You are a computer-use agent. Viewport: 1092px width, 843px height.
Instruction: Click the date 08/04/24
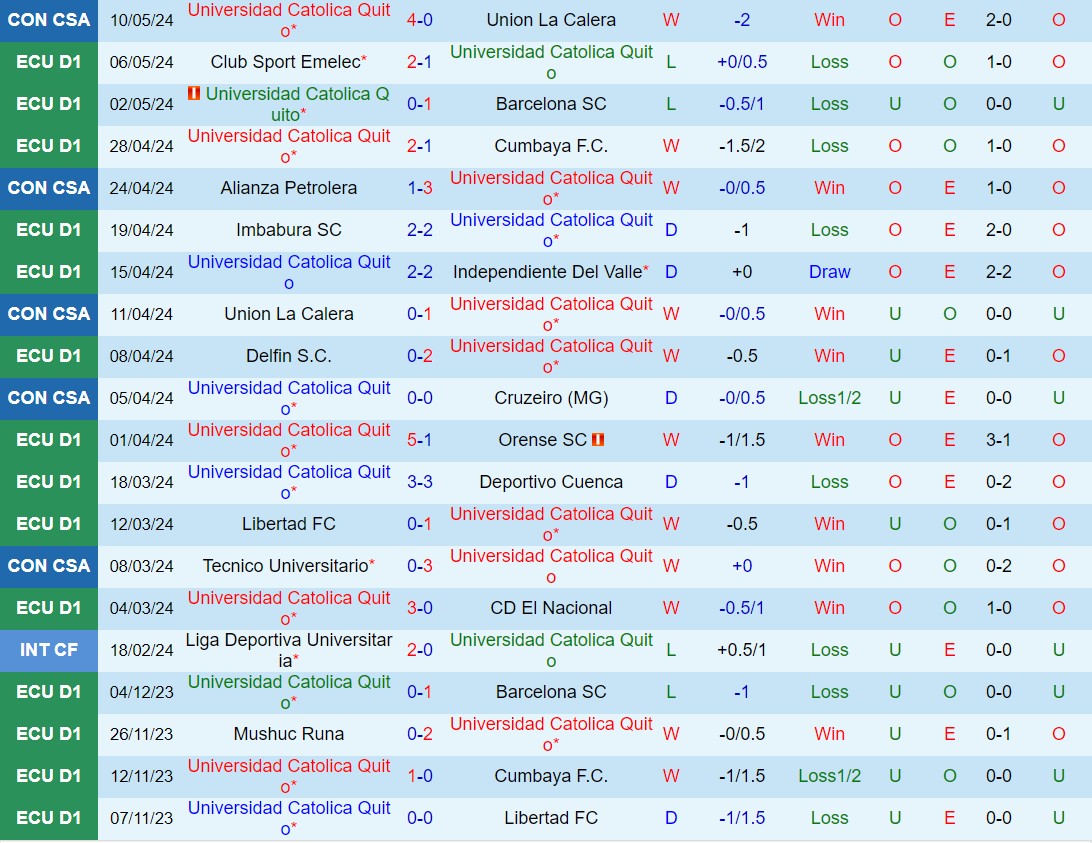click(x=141, y=356)
